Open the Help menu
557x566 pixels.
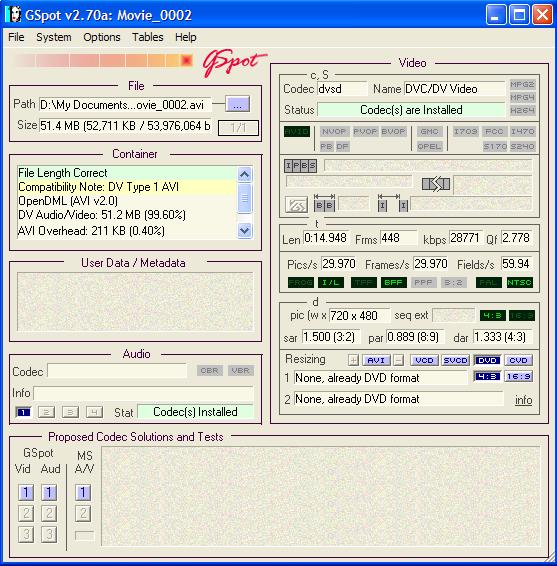[x=186, y=37]
